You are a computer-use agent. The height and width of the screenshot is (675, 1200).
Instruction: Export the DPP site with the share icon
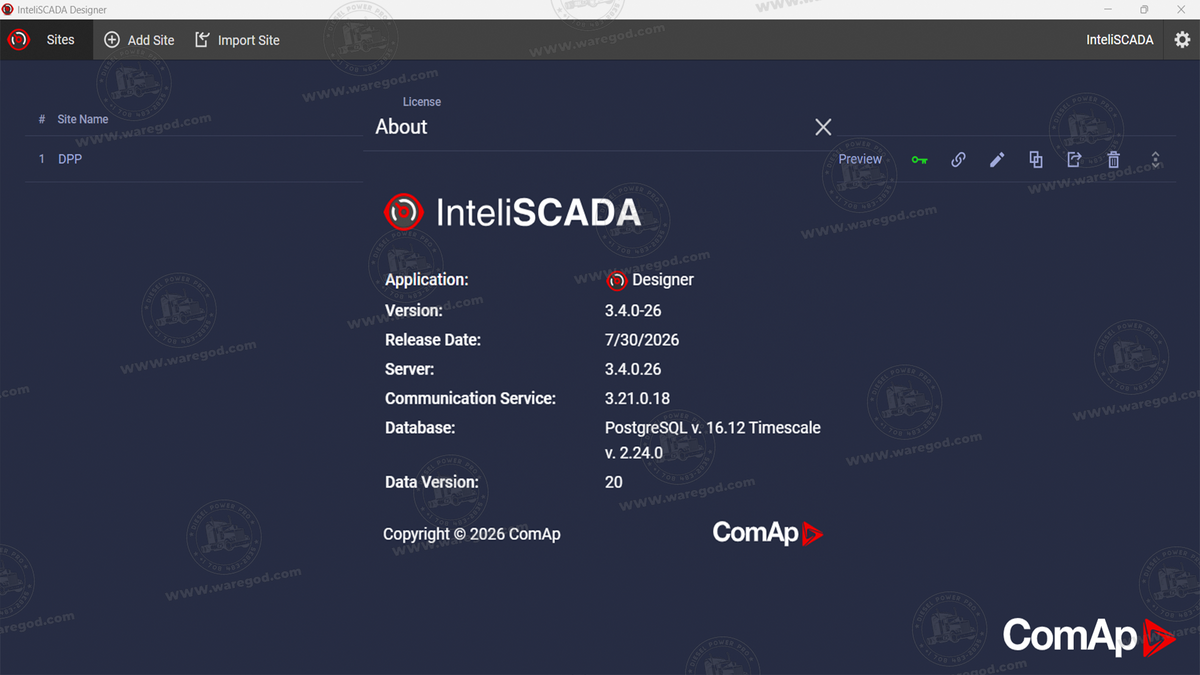pos(1075,159)
